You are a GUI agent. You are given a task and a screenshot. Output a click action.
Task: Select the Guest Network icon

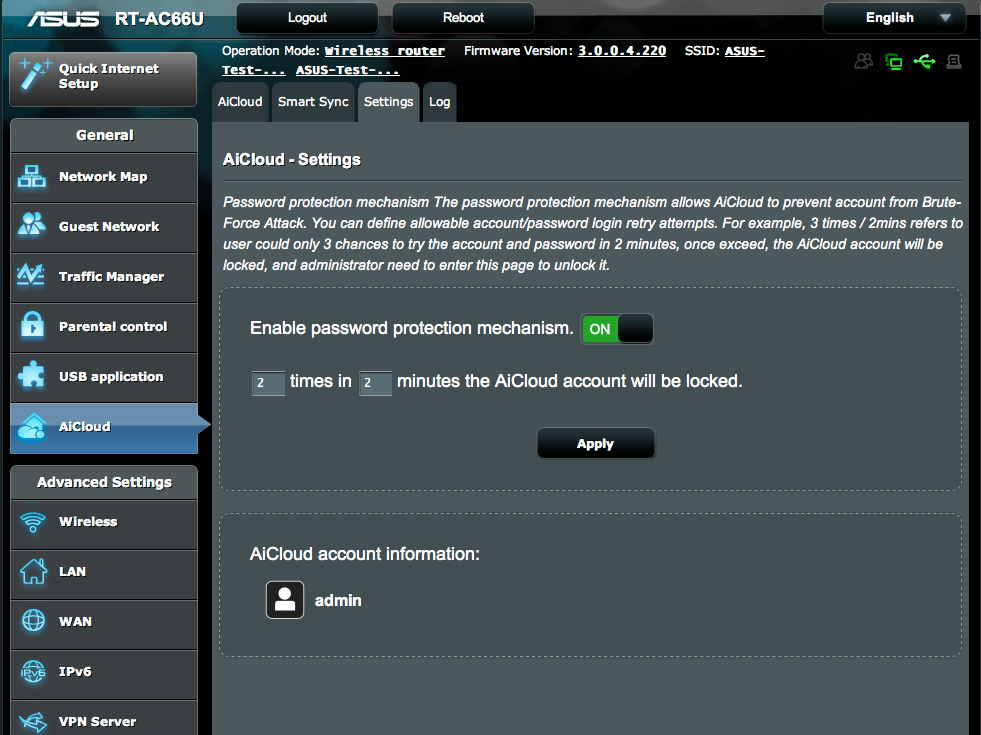point(33,227)
